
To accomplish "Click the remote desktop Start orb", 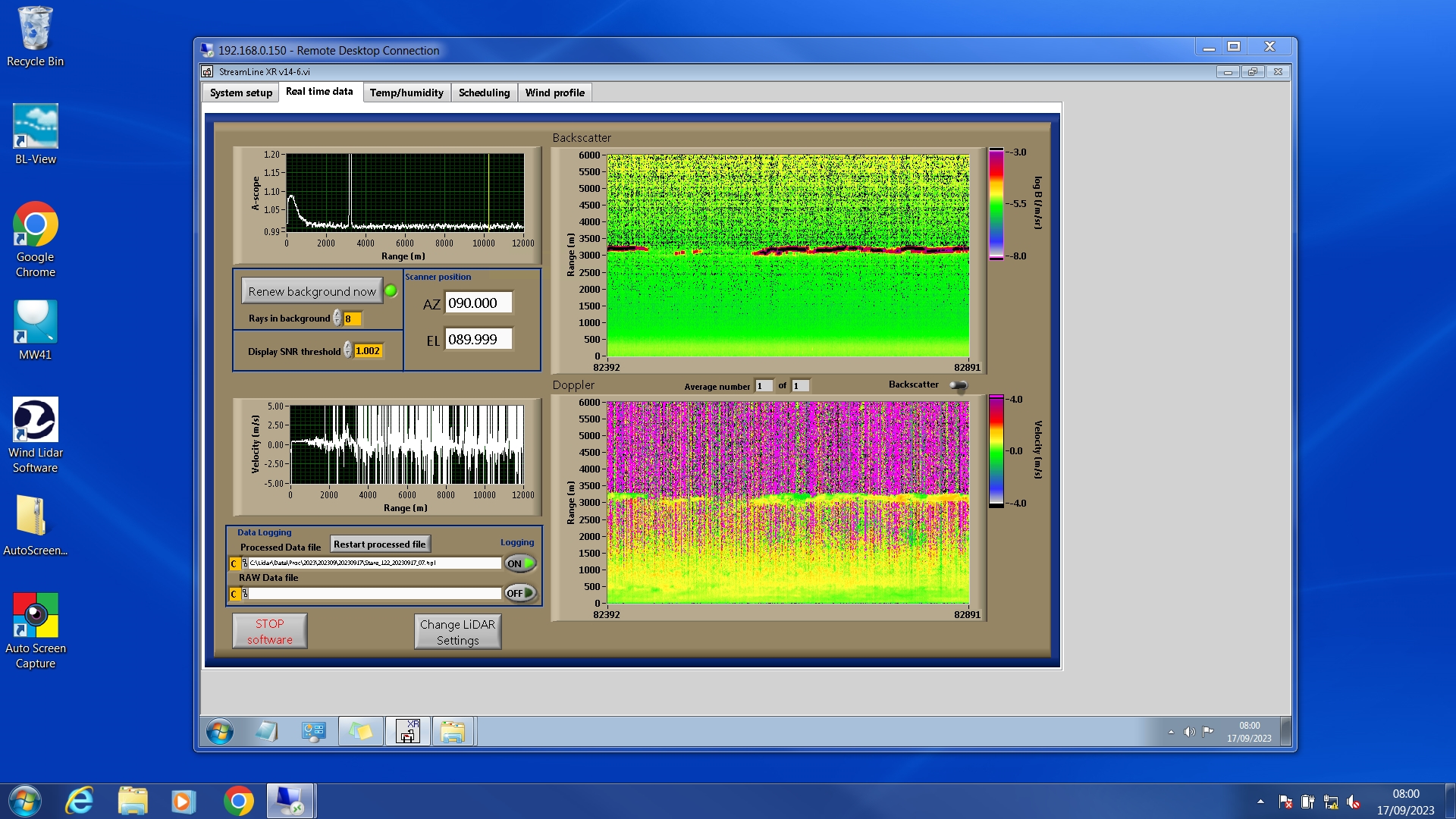I will 220,732.
